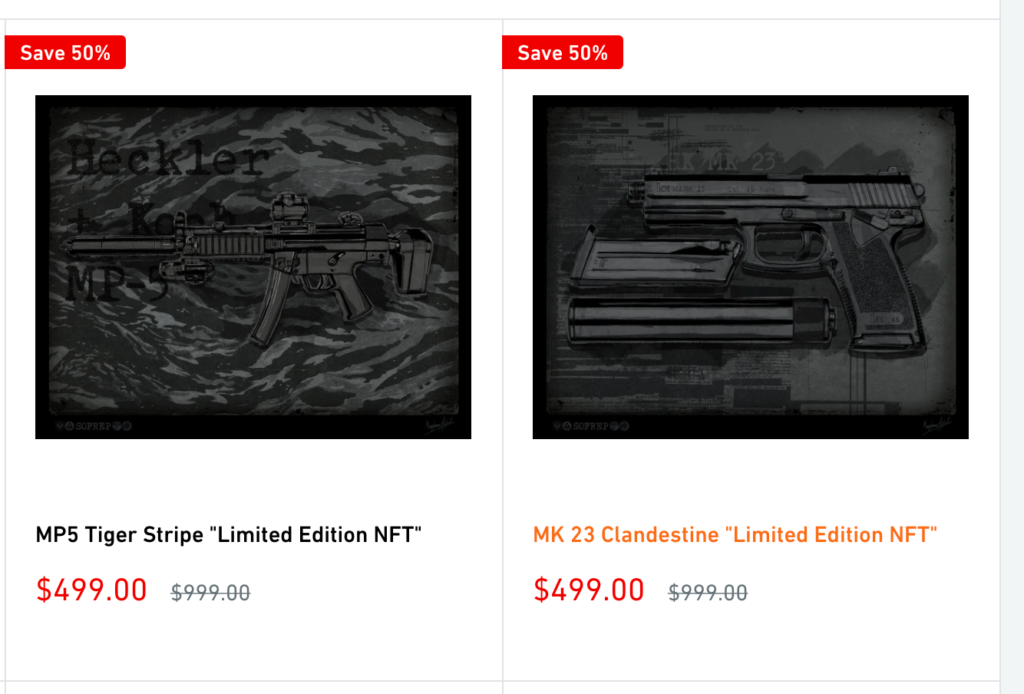The width and height of the screenshot is (1024, 694).
Task: Open the MK 23 Clandestine product link
Action: click(x=735, y=535)
